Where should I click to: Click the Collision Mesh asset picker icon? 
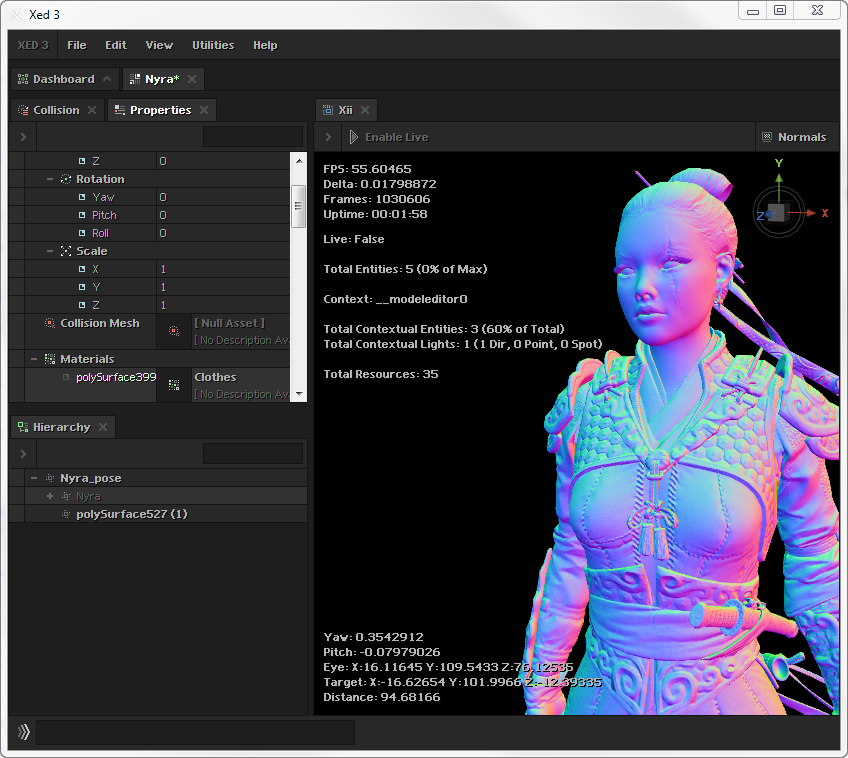(174, 331)
